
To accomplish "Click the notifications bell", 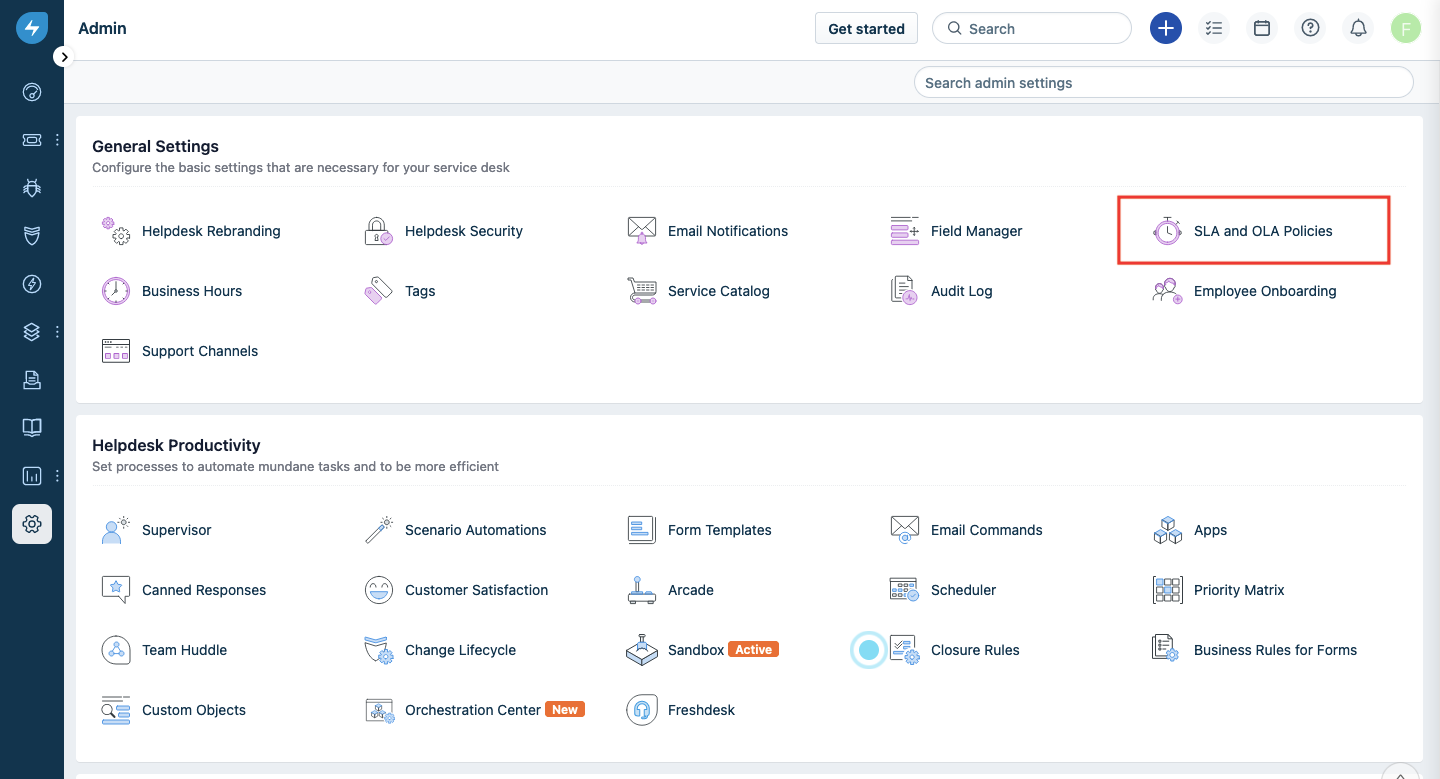I will [x=1358, y=28].
